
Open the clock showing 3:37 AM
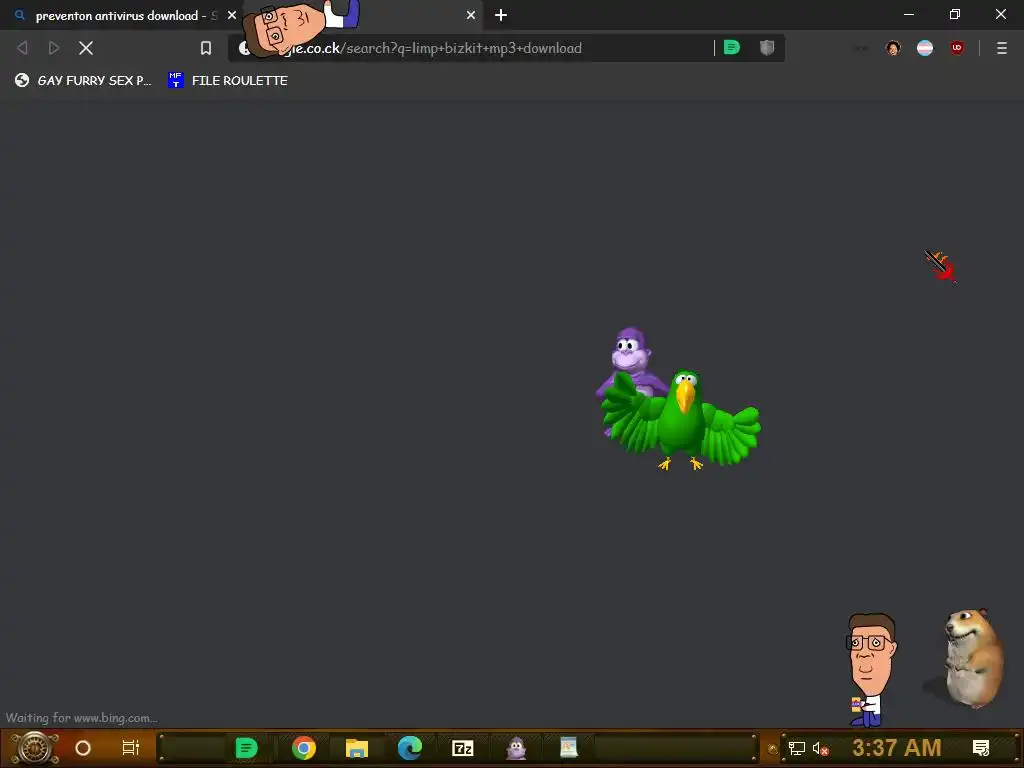[897, 748]
